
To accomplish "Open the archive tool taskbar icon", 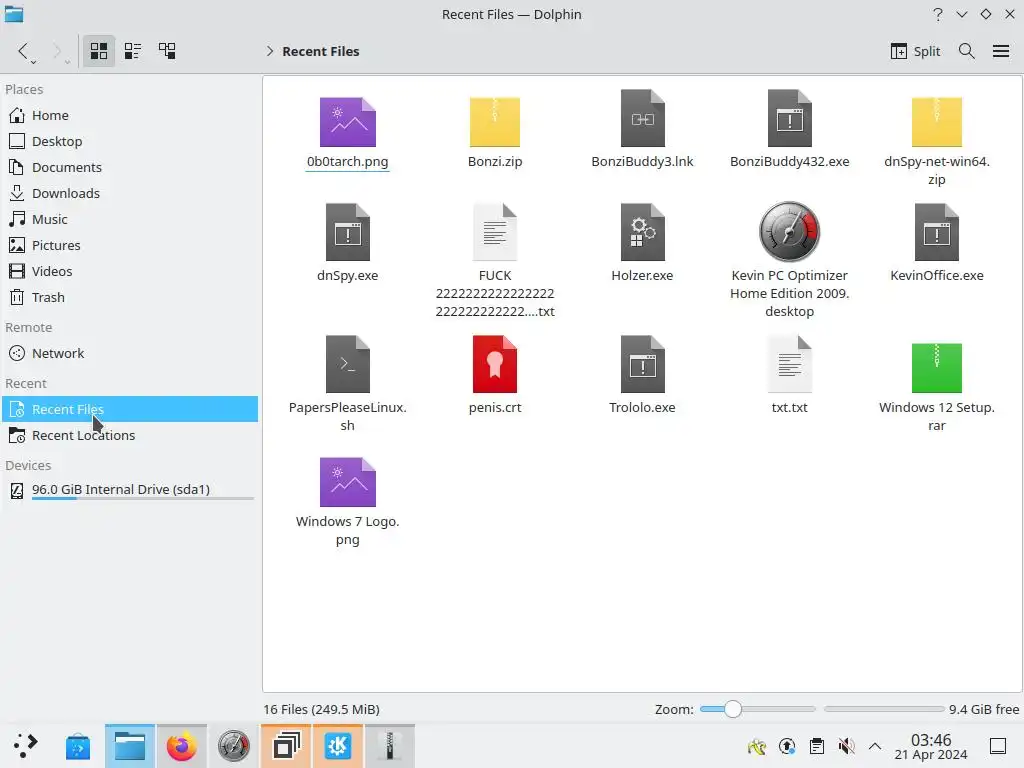I will click(390, 746).
